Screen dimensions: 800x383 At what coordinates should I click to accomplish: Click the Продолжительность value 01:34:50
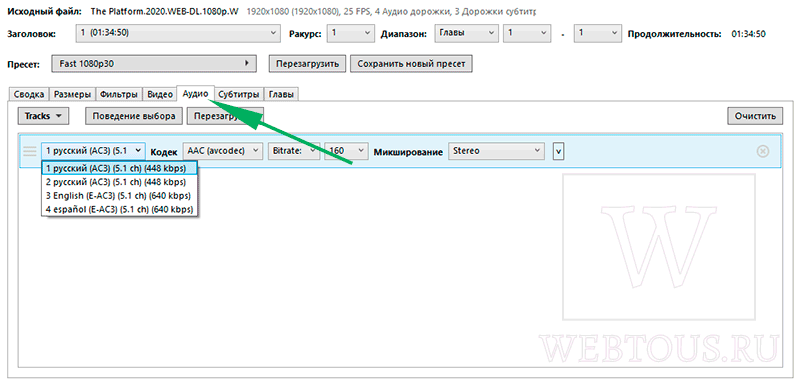tap(748, 34)
